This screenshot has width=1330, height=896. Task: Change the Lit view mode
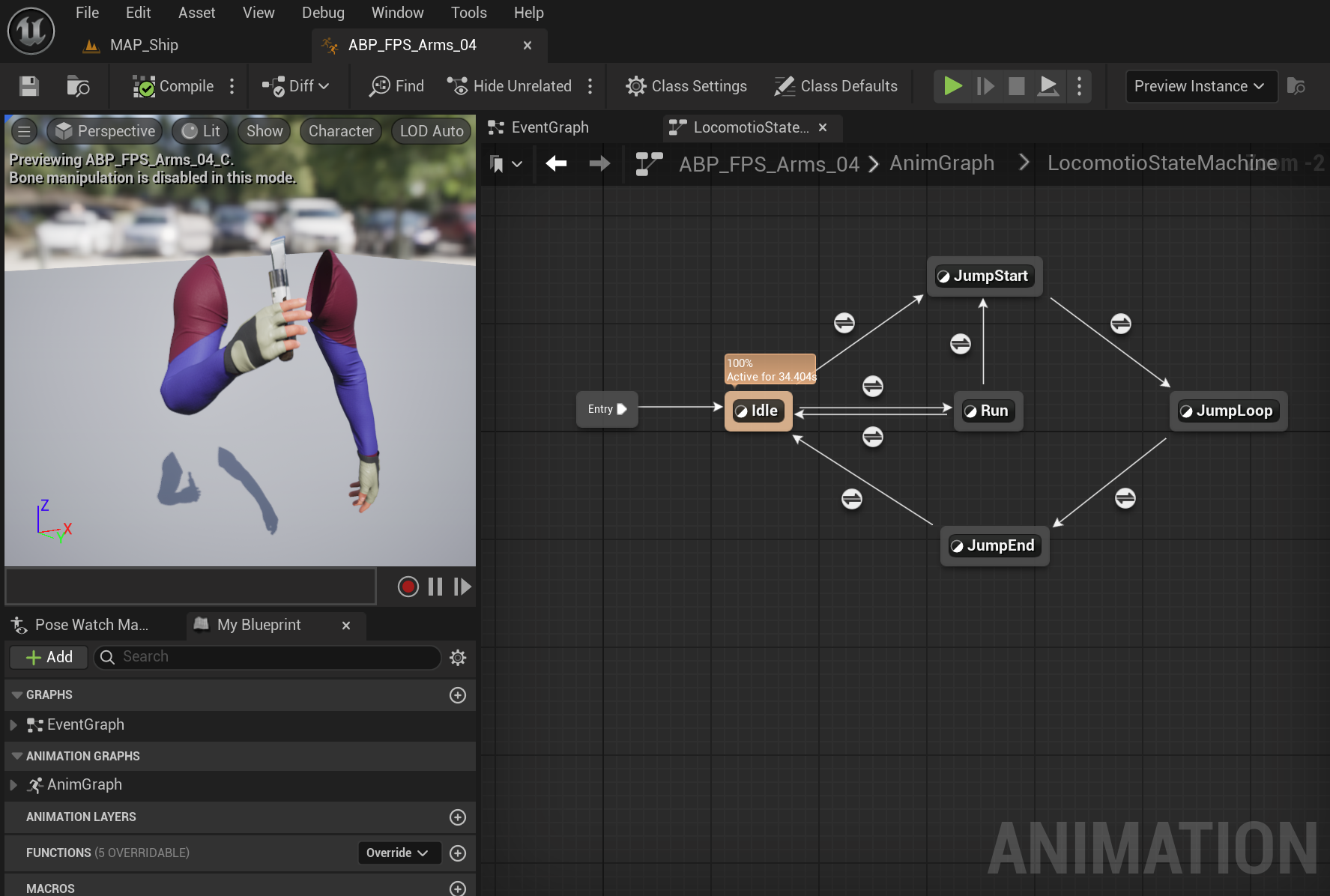click(x=201, y=131)
